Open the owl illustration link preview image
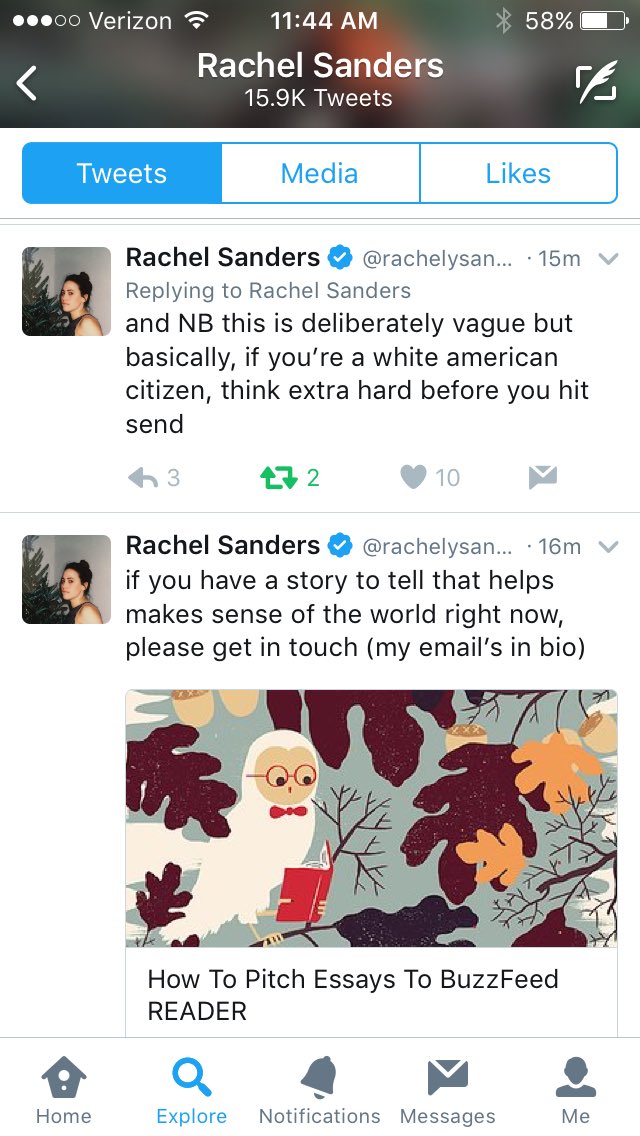Screen dimensions: 640x1136 point(371,818)
